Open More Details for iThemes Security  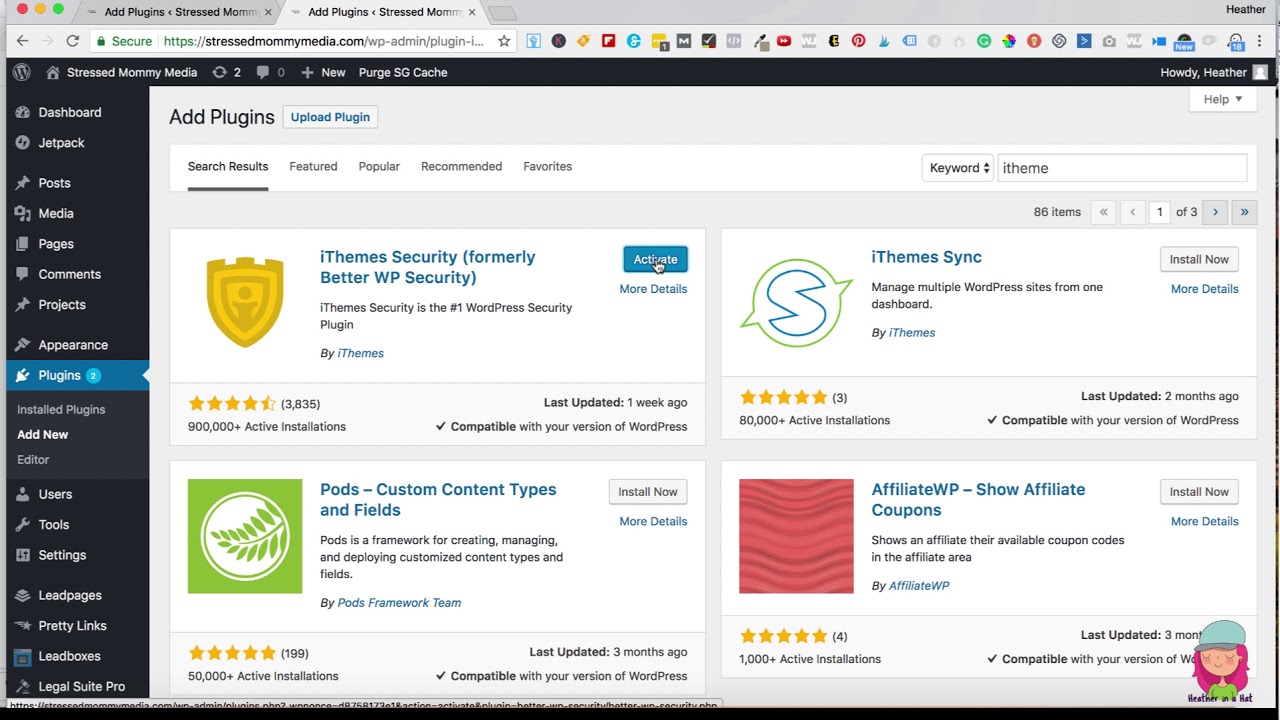[653, 289]
